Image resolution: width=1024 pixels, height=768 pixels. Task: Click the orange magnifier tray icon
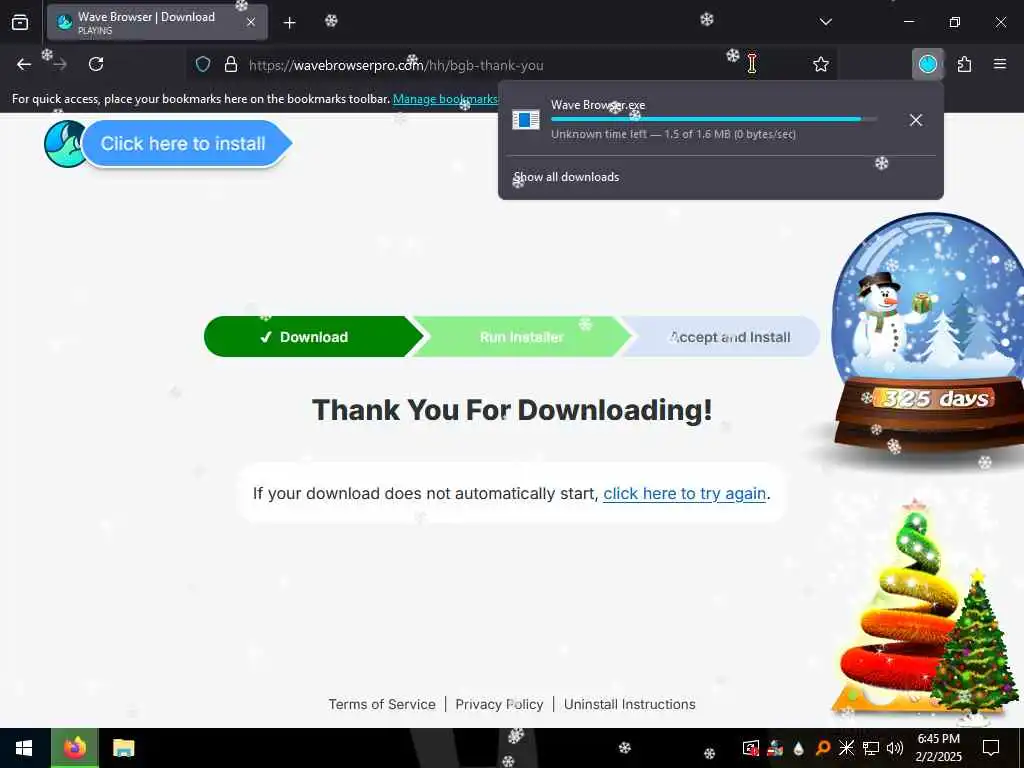tap(823, 748)
